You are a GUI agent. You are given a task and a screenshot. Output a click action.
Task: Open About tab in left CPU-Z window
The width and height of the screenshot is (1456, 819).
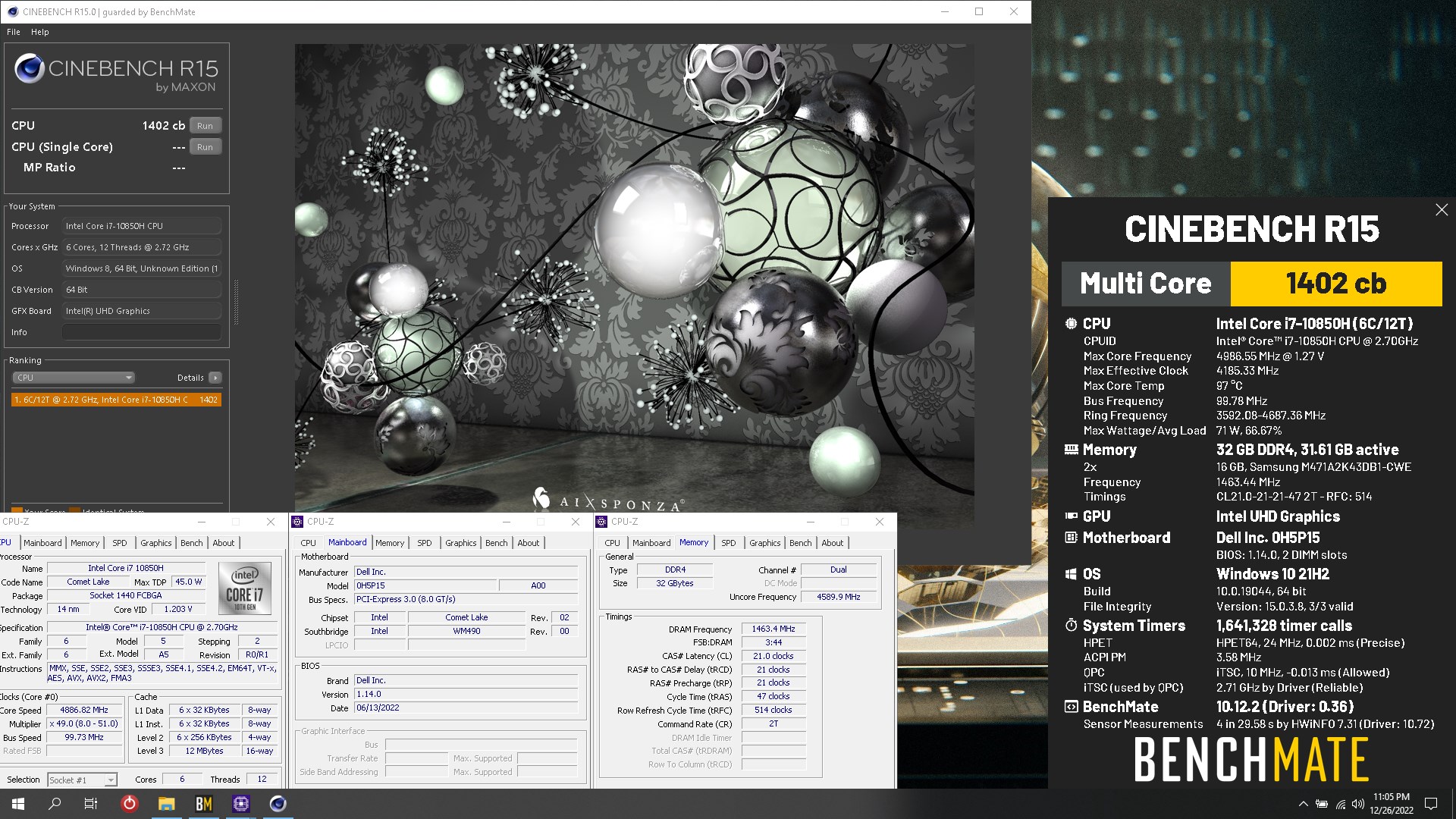pyautogui.click(x=224, y=543)
